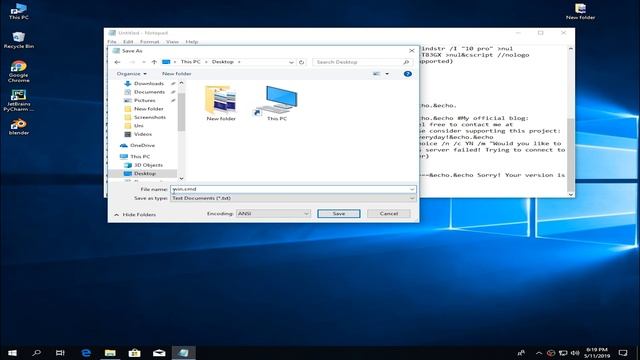Open File Explorer from the taskbar
The width and height of the screenshot is (640, 360).
point(110,353)
